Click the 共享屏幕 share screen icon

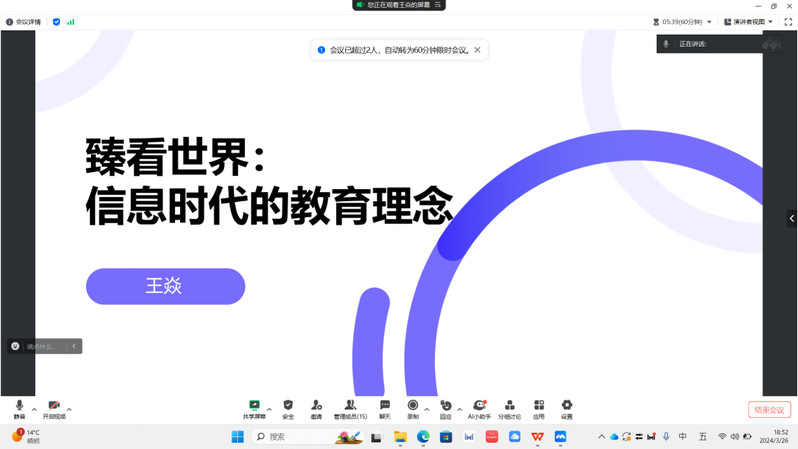pyautogui.click(x=254, y=408)
